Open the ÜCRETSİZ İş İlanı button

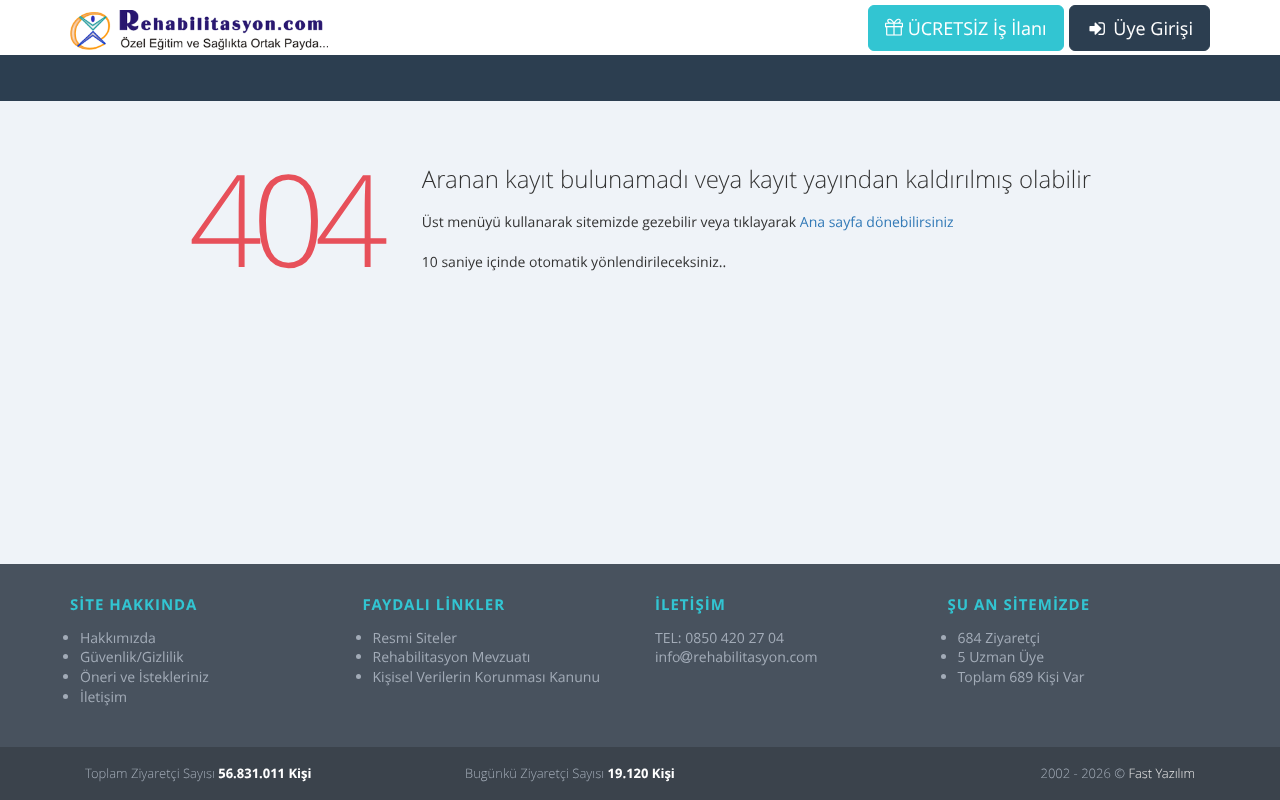966,28
